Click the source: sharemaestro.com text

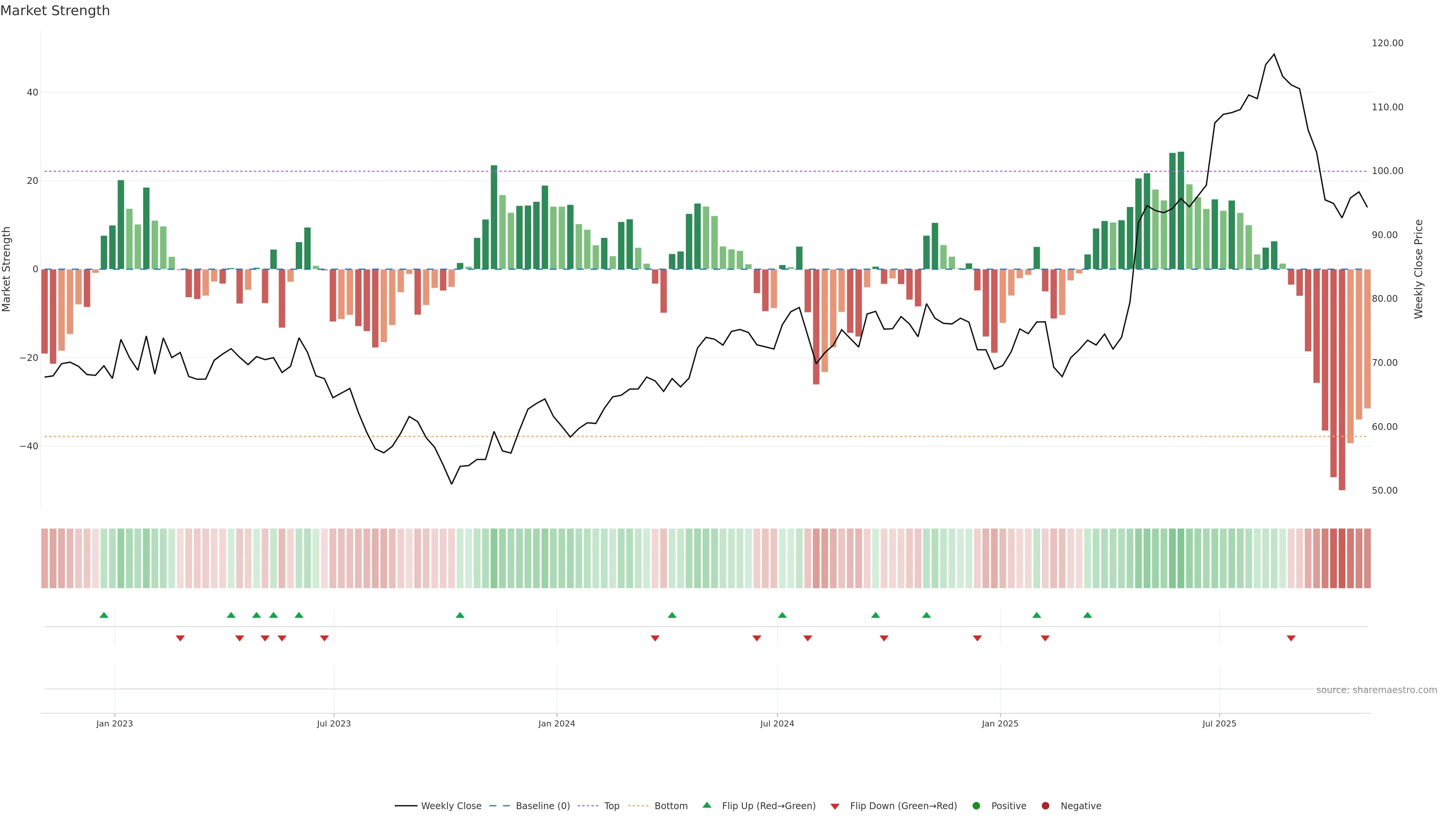pyautogui.click(x=1376, y=690)
